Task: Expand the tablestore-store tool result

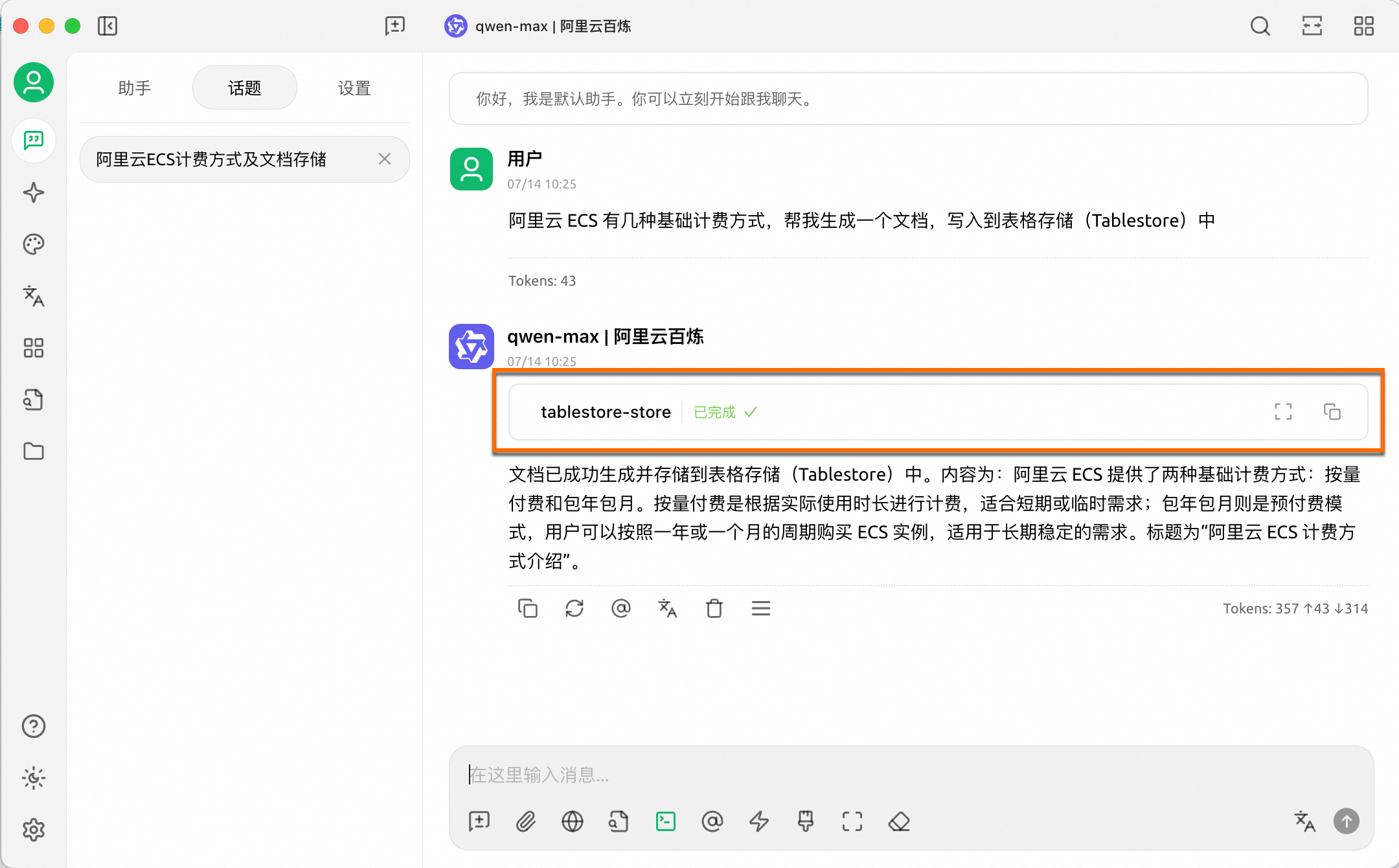Action: (1282, 412)
